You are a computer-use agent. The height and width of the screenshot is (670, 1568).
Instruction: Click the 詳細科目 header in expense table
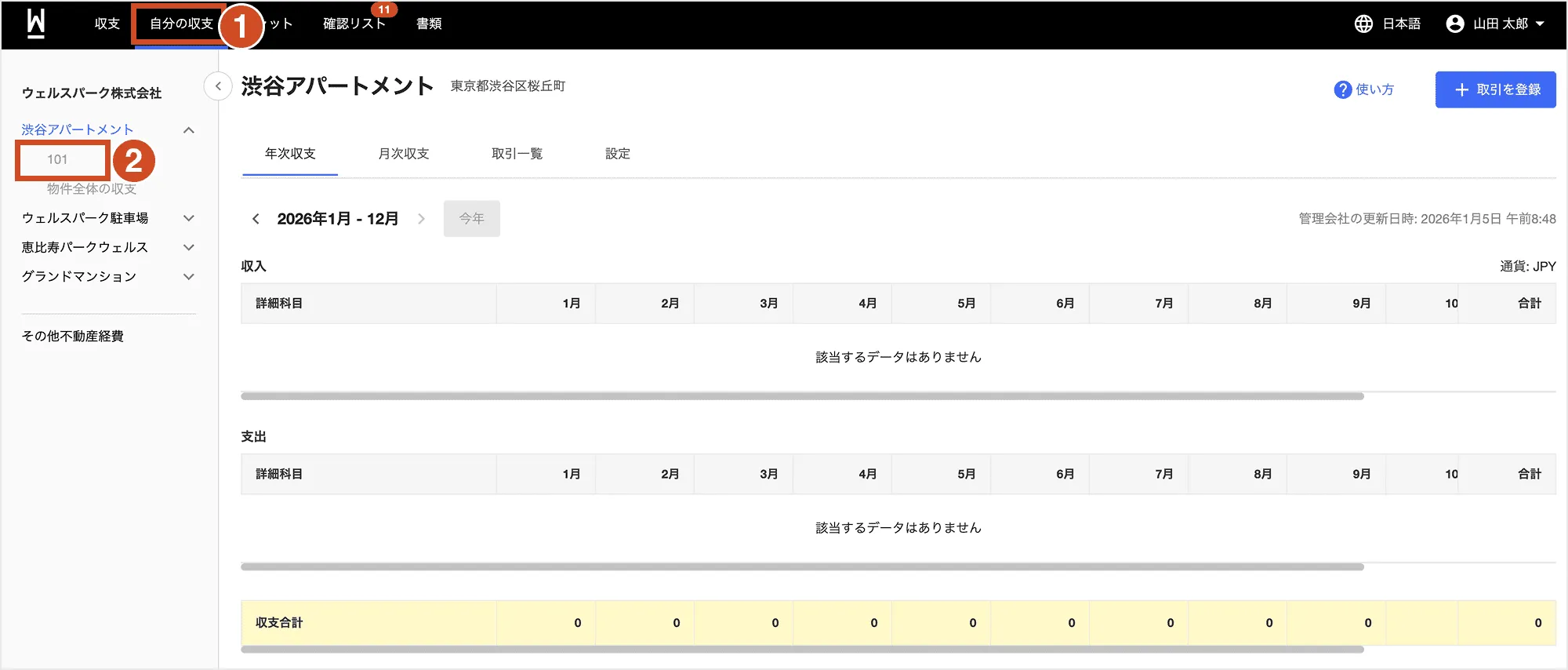[279, 474]
